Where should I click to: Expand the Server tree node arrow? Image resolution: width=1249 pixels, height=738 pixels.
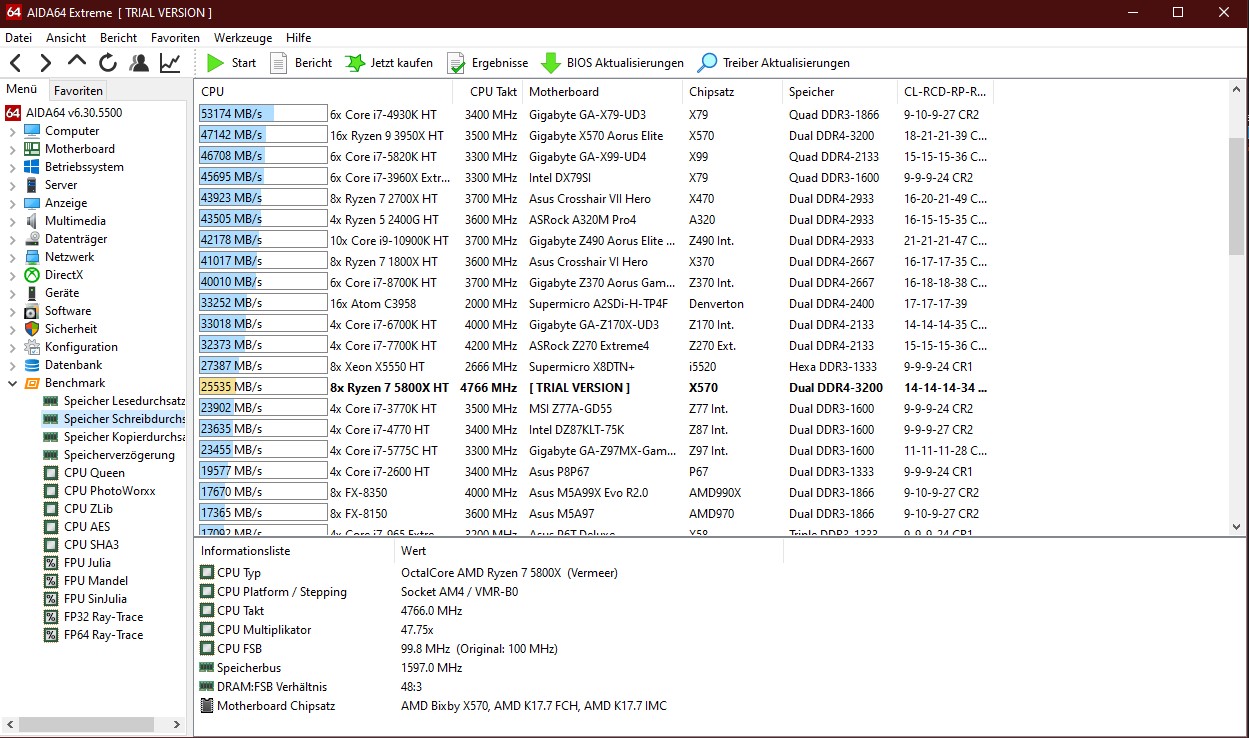pyautogui.click(x=12, y=185)
